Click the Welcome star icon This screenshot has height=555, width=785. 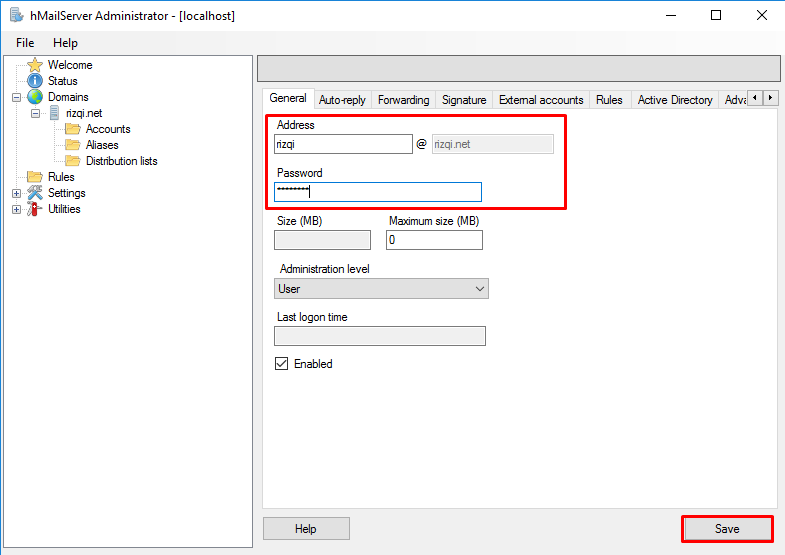[35, 65]
